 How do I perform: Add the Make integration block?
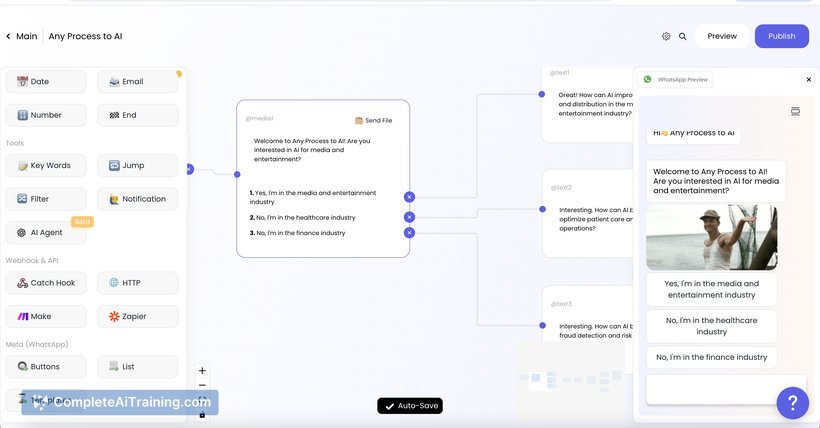click(x=46, y=316)
